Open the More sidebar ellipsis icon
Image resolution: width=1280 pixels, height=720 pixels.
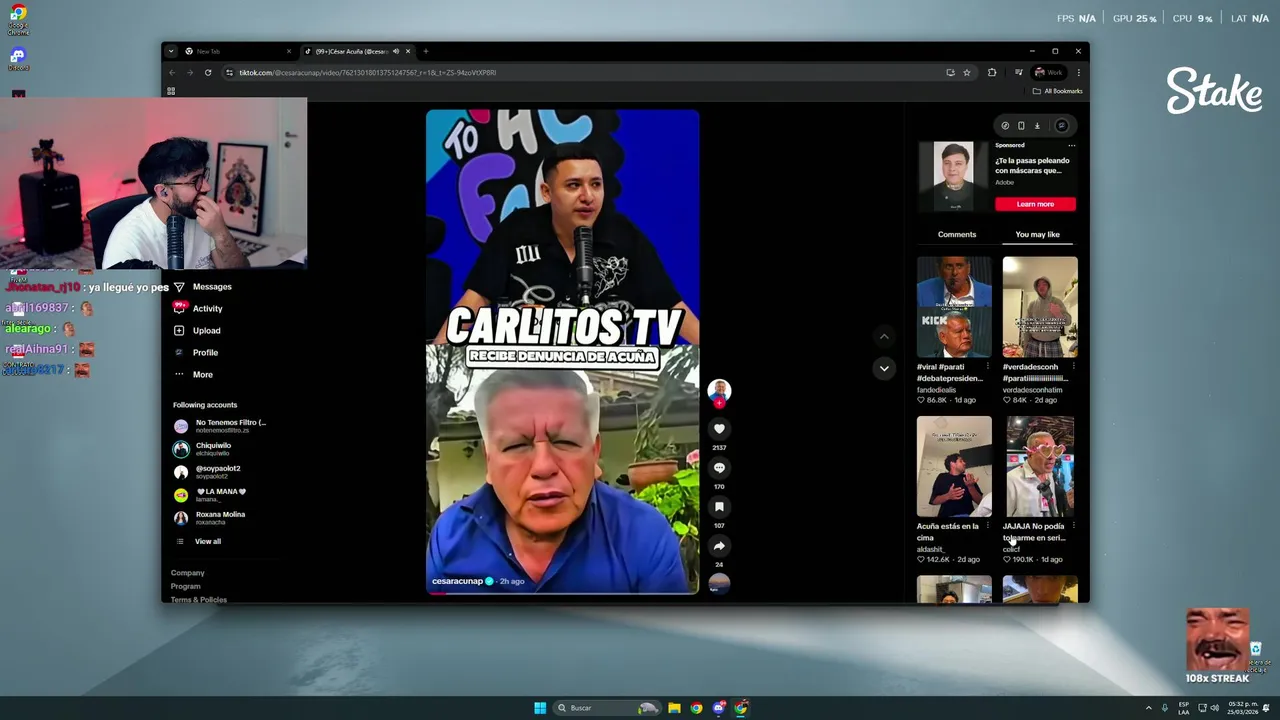tap(179, 374)
